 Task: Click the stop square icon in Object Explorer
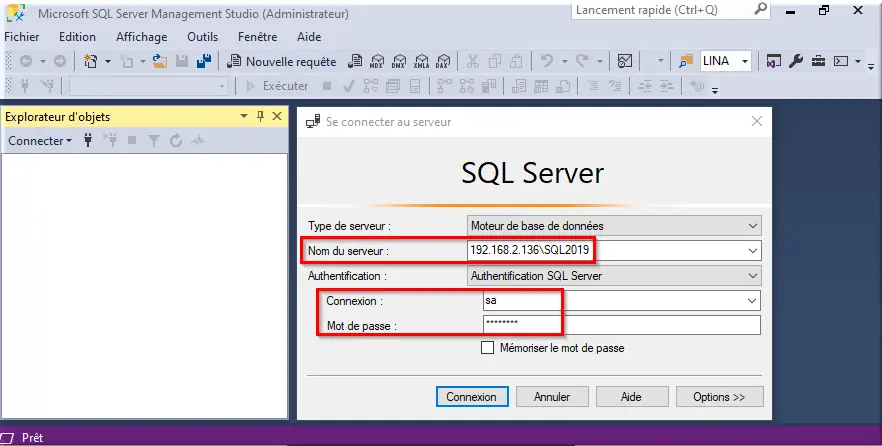click(132, 140)
